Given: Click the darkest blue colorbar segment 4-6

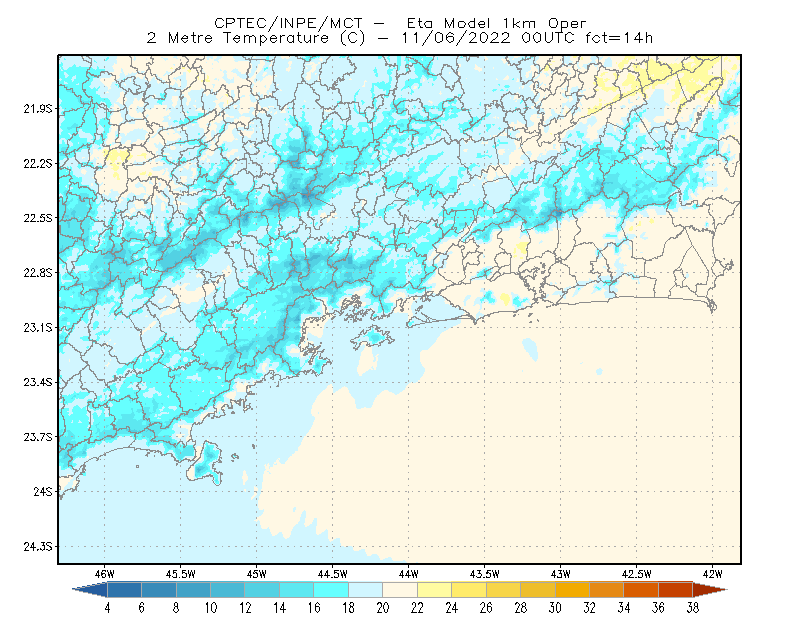Looking at the screenshot, I should 124,590.
